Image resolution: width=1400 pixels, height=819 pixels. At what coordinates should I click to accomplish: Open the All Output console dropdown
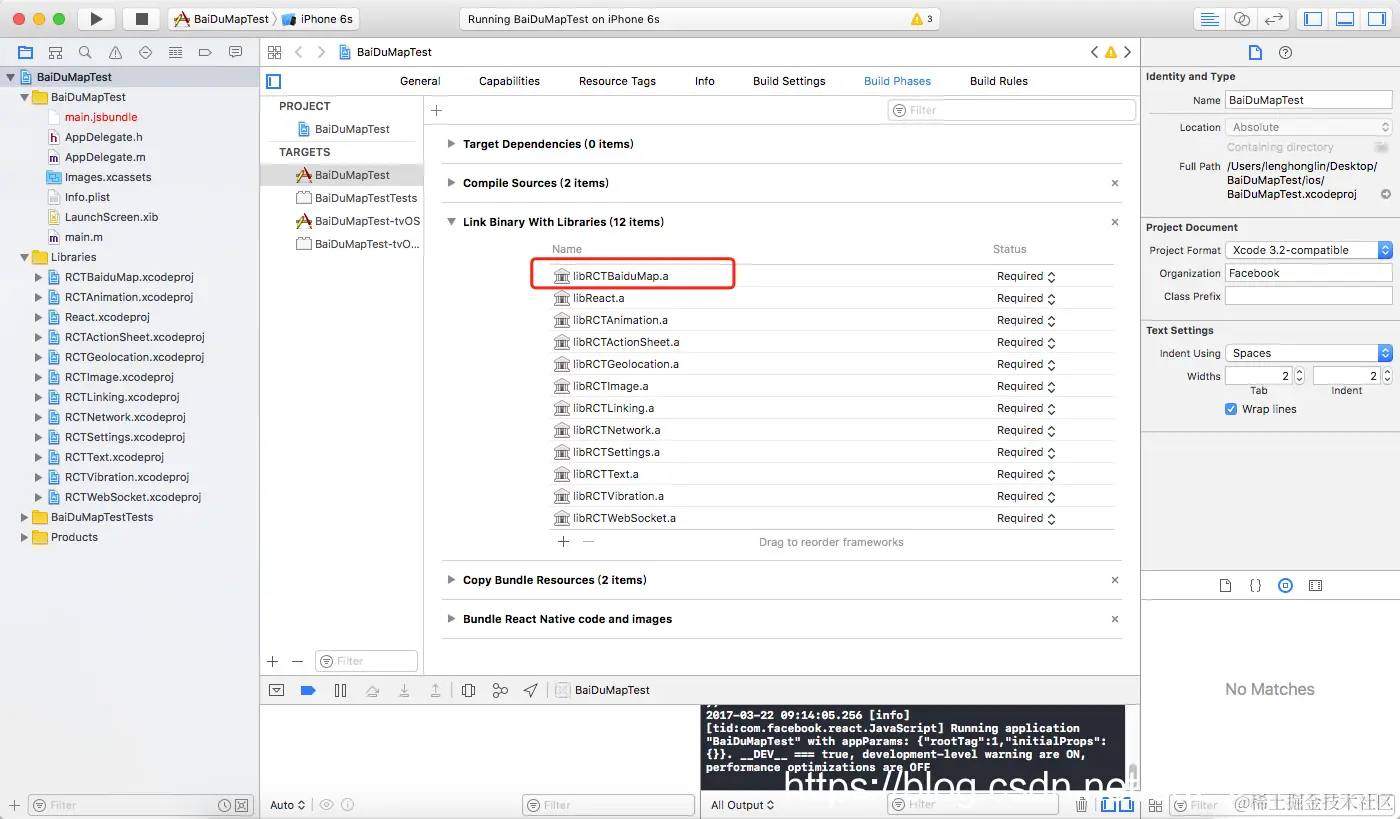(743, 805)
